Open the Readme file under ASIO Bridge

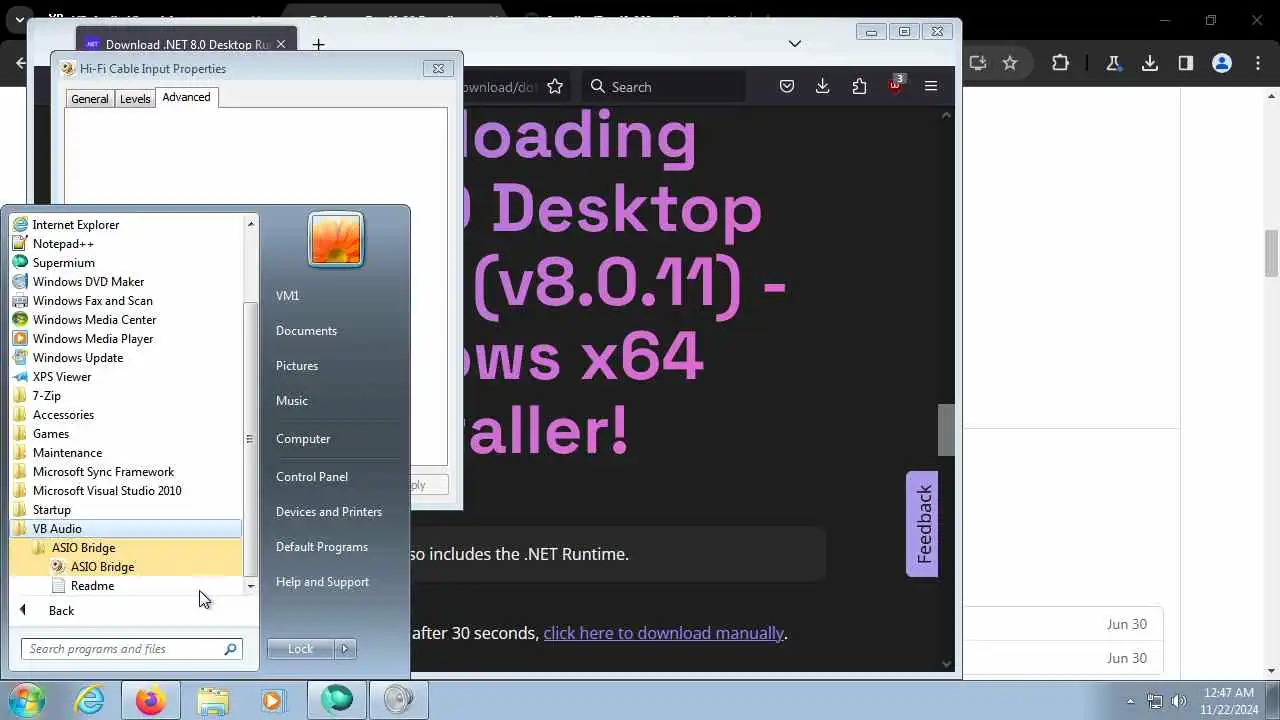(x=92, y=586)
